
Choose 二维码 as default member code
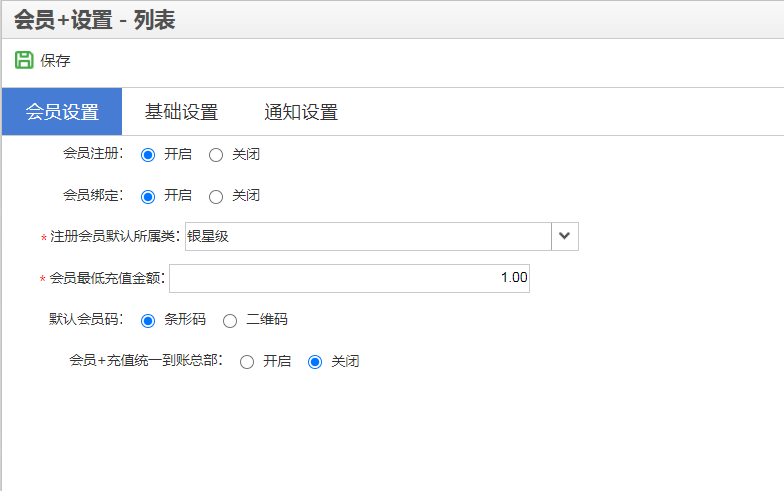(230, 320)
